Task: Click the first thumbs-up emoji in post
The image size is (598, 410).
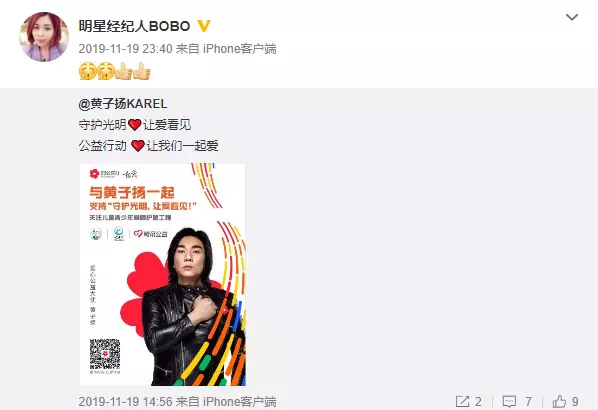Action: [124, 71]
